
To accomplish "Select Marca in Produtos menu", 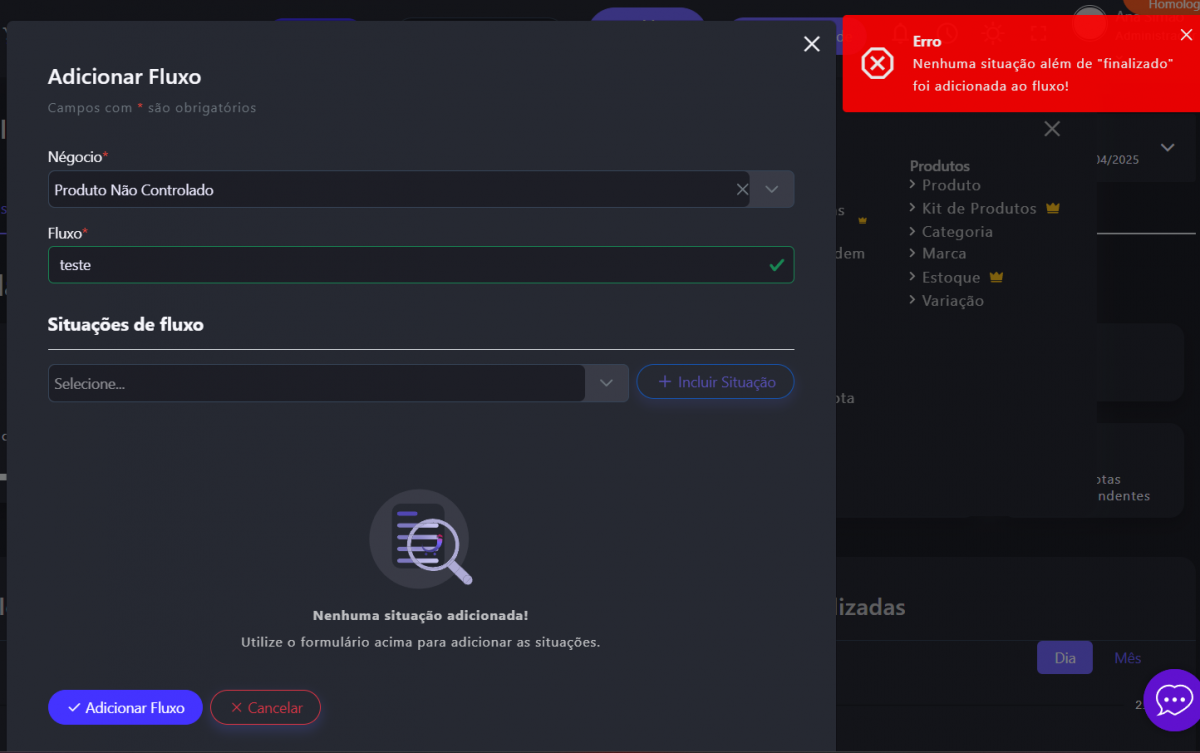I will tap(943, 254).
